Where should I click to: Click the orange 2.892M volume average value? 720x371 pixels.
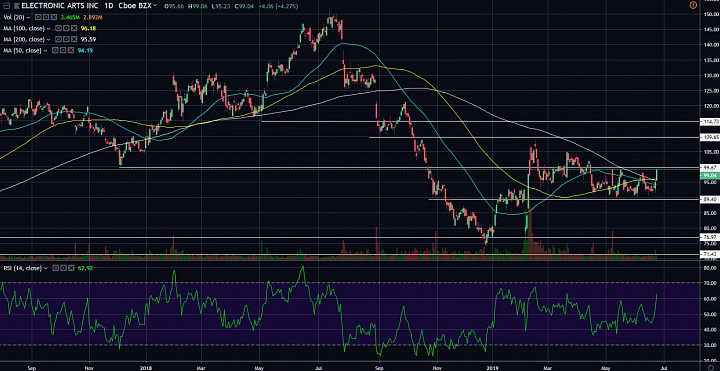click(x=93, y=17)
